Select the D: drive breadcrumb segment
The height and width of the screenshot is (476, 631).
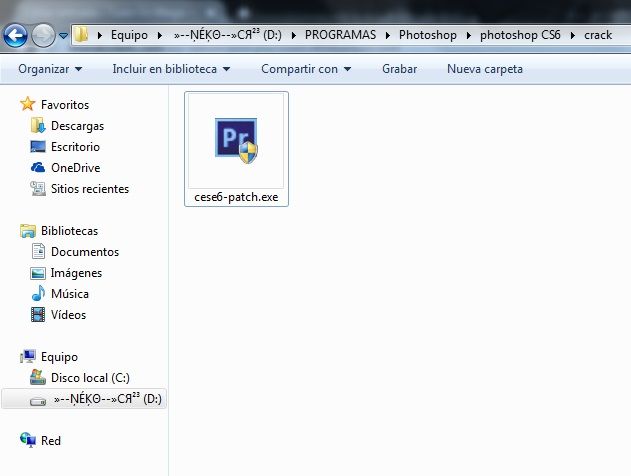click(228, 35)
